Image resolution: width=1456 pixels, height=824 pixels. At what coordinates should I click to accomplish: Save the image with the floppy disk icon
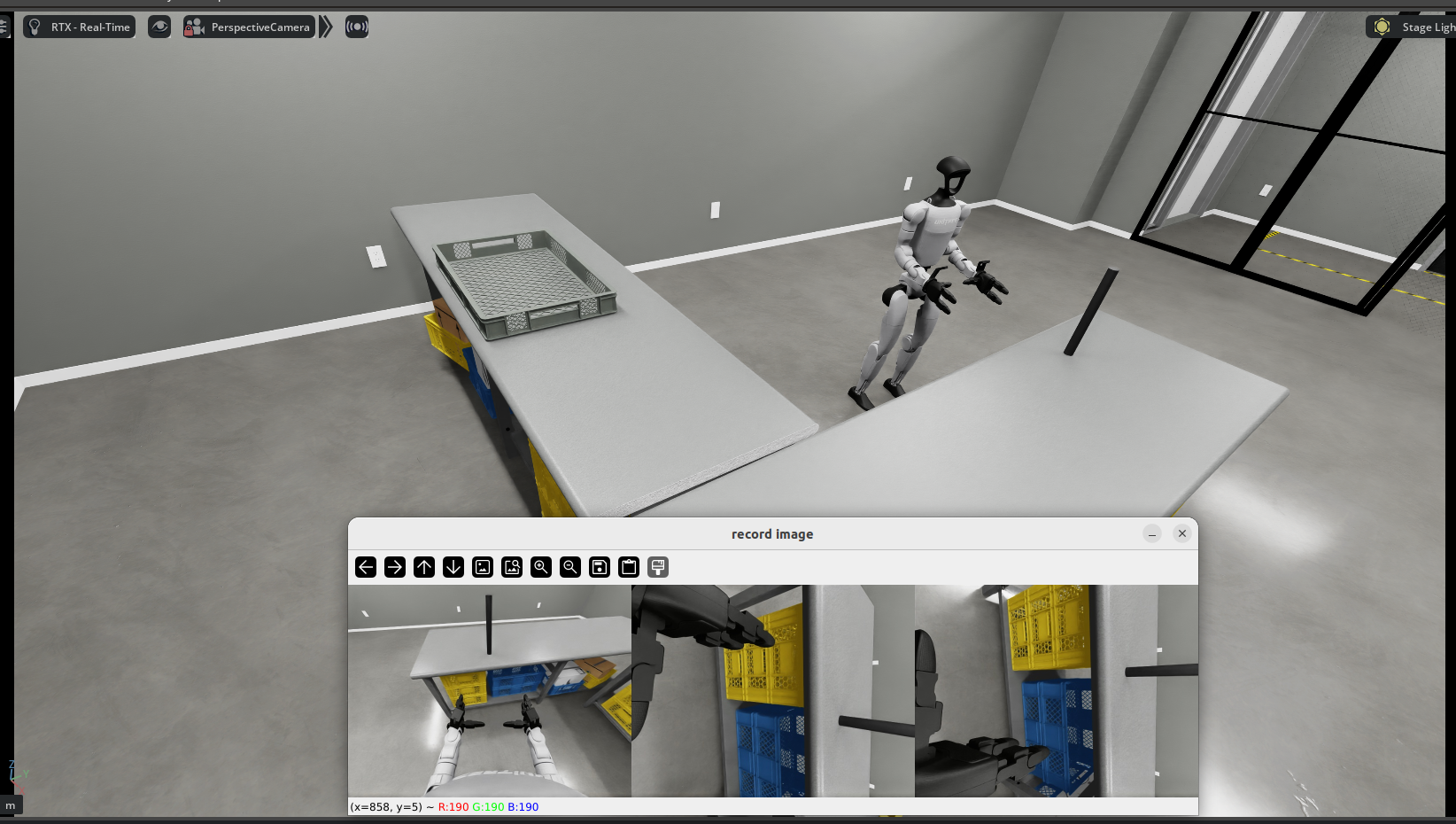(x=600, y=567)
